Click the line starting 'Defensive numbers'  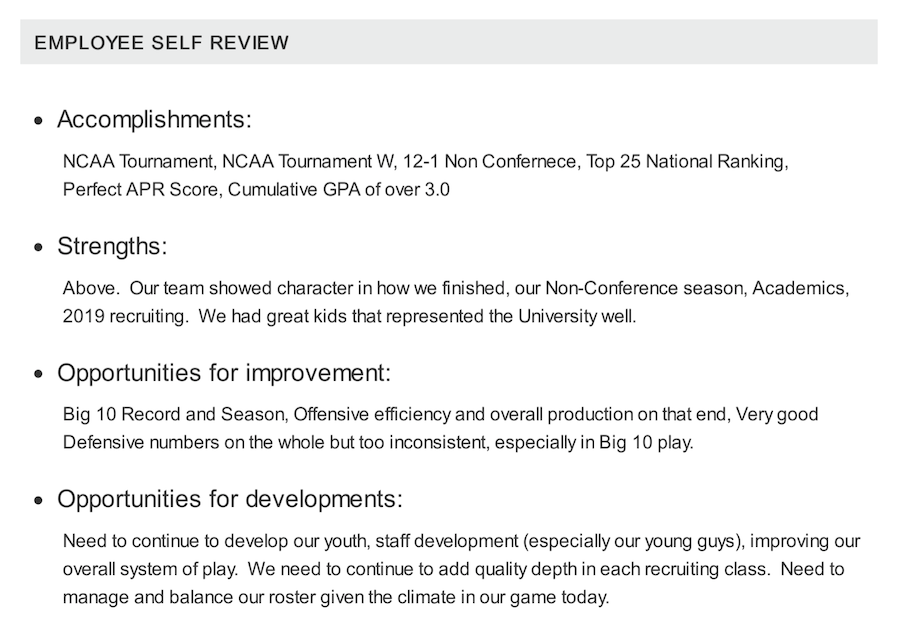(378, 442)
